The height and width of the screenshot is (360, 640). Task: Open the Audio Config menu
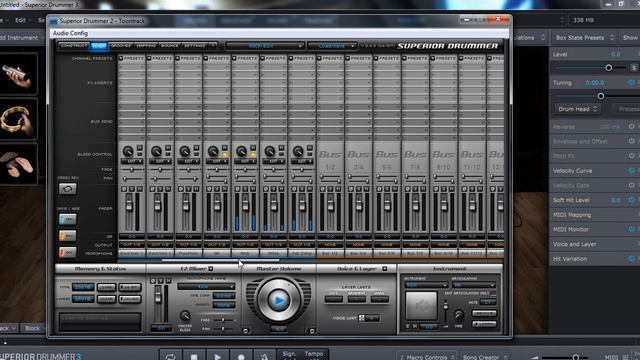70,33
